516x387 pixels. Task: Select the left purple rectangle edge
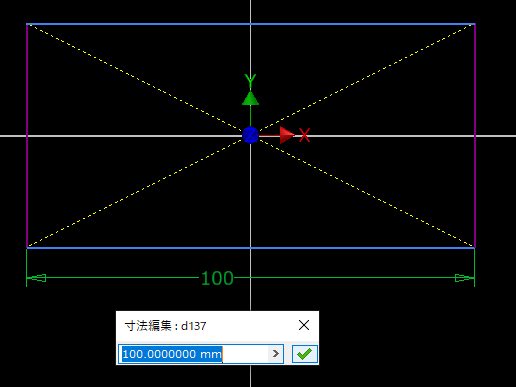(27, 136)
